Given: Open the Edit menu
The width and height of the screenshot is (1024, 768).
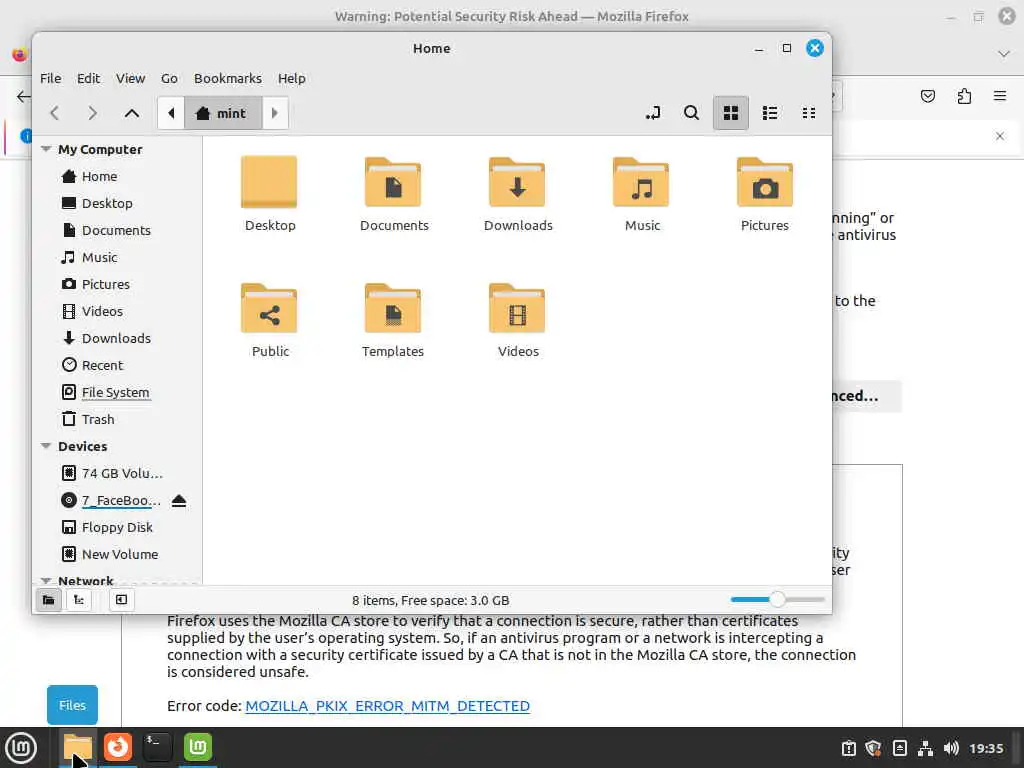Looking at the screenshot, I should click(x=88, y=78).
